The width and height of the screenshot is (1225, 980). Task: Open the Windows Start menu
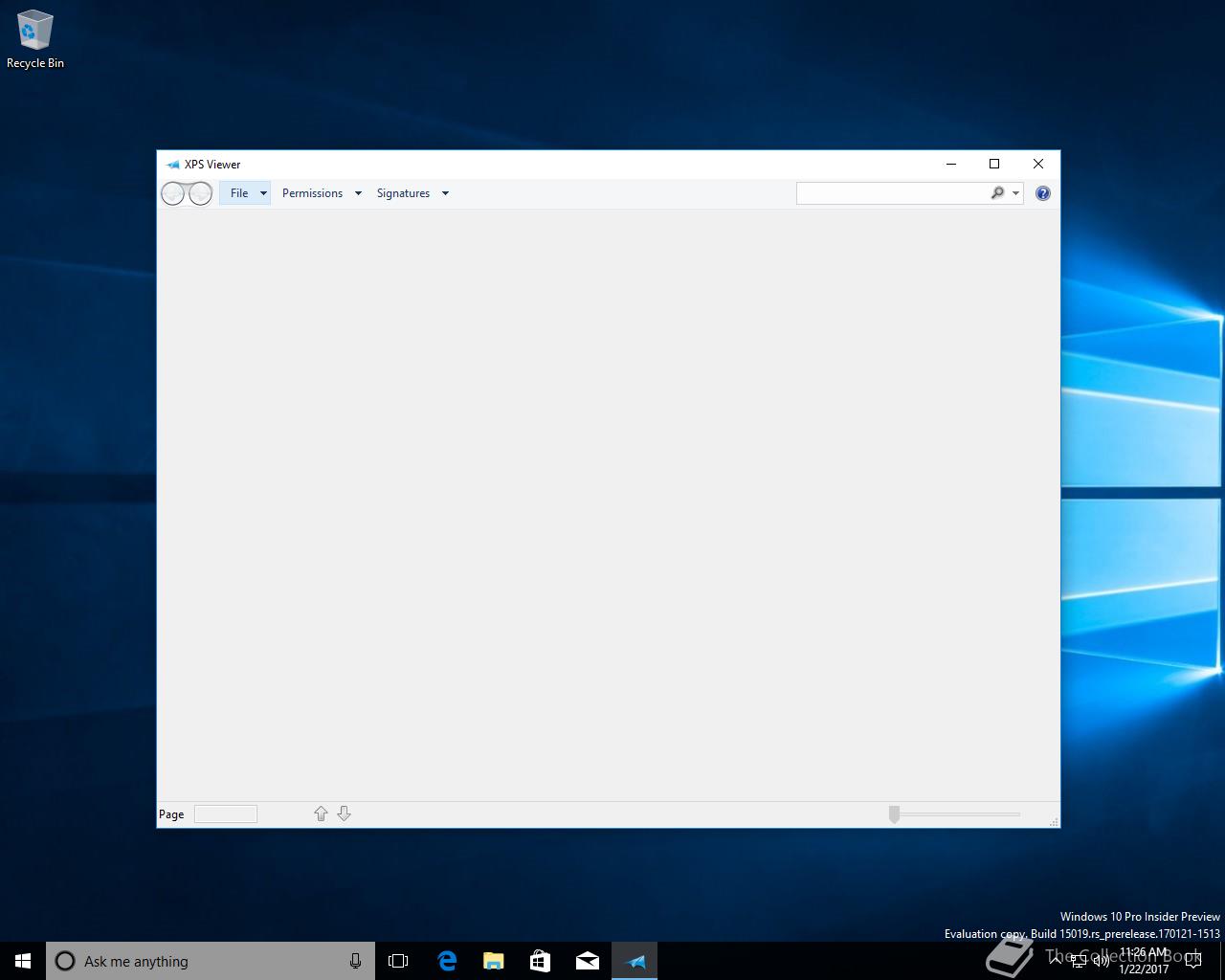[x=23, y=961]
